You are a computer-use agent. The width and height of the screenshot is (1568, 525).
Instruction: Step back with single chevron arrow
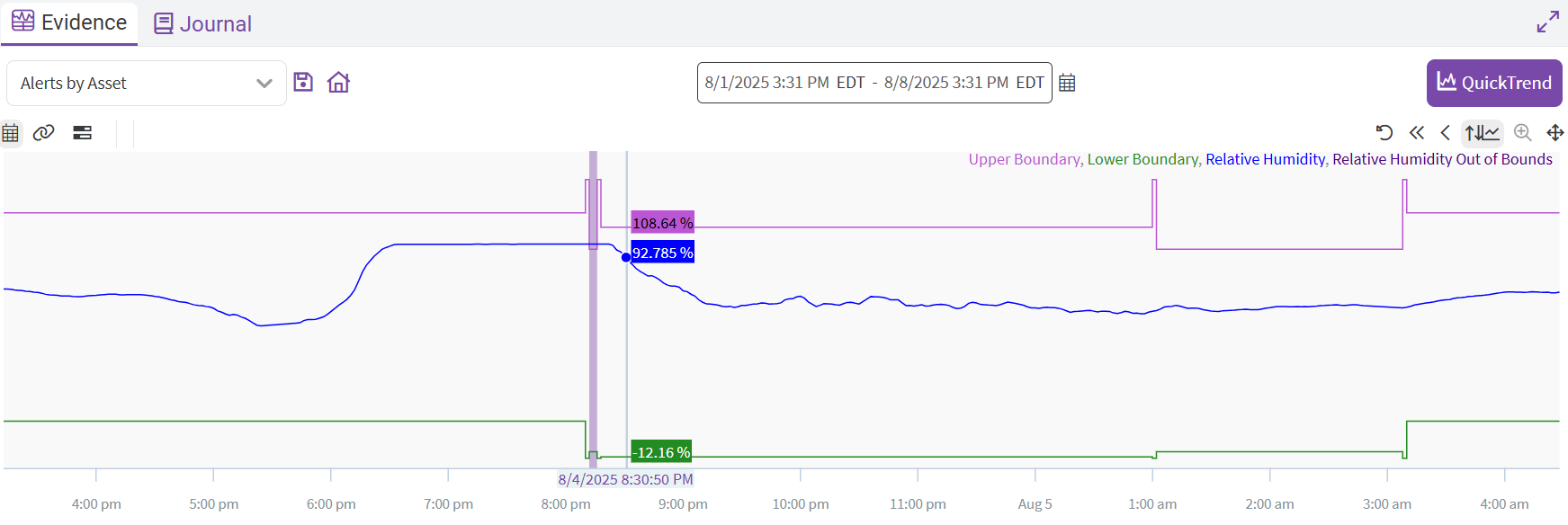pos(1445,133)
